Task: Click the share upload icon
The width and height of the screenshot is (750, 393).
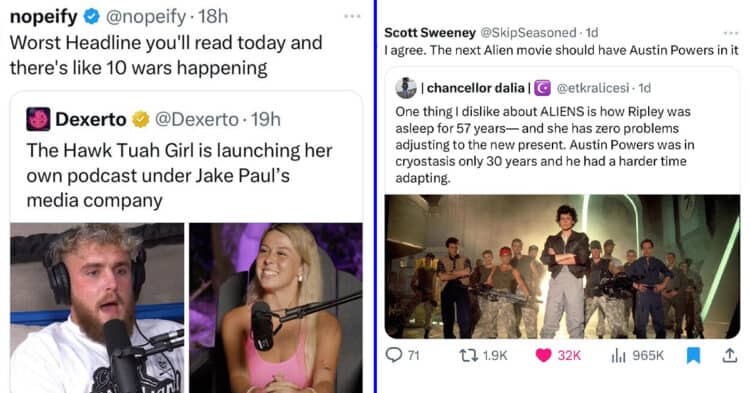Action: point(729,355)
